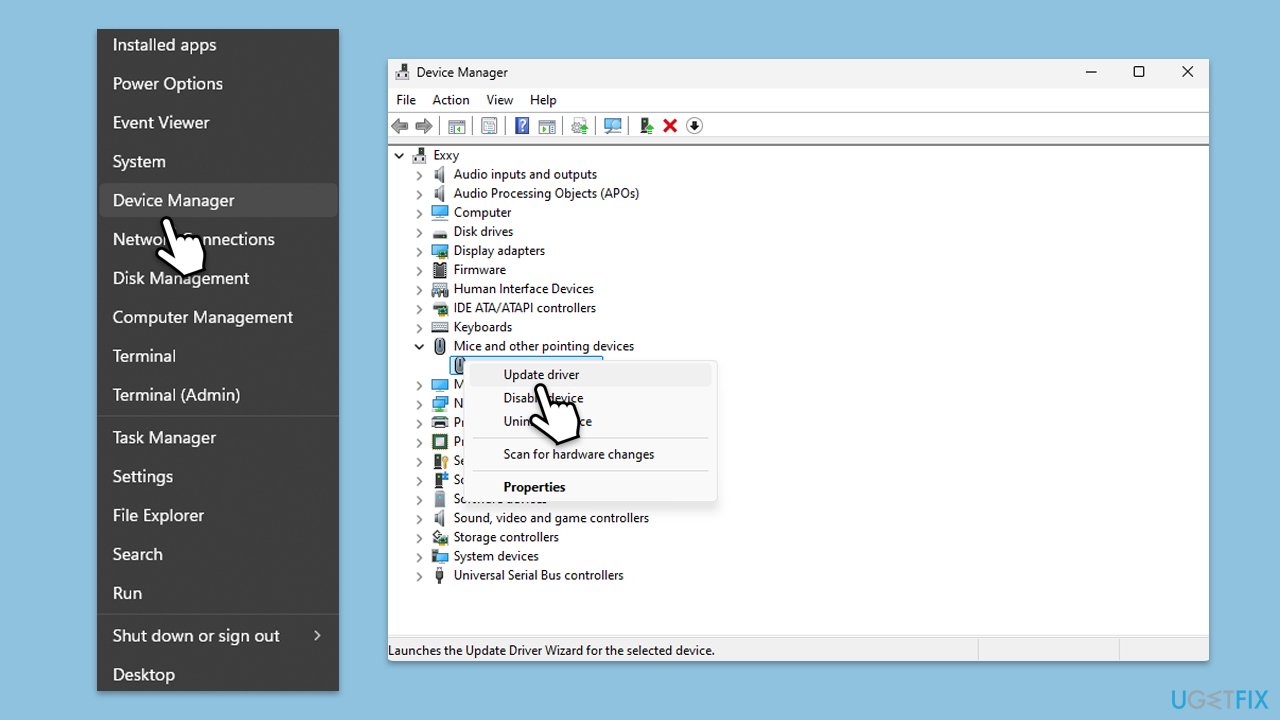Click the Add drivers toolbar icon with green arrow
This screenshot has width=1280, height=720.
pyautogui.click(x=646, y=126)
